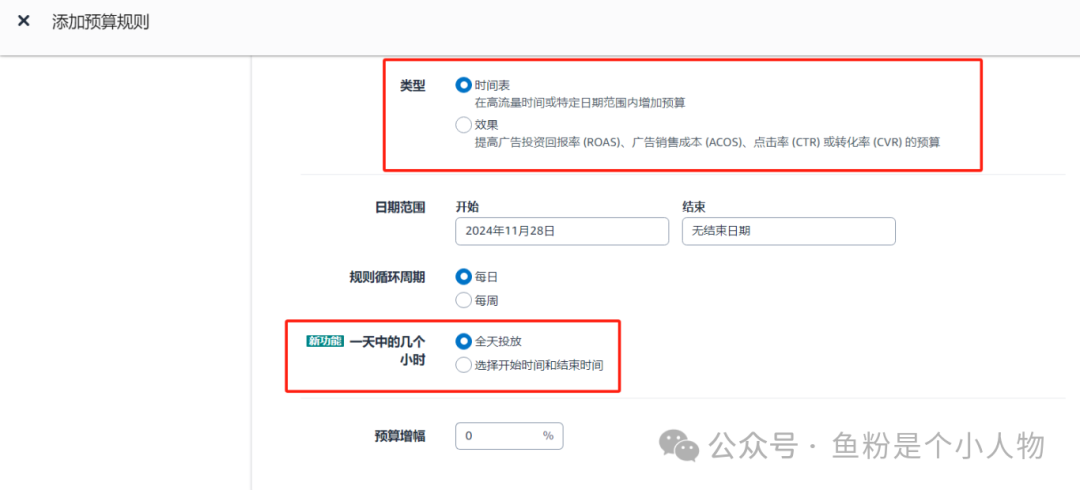Screen dimensions: 1080x490
Task: Choose 每日 as the rule recurrence
Action: tap(464, 277)
